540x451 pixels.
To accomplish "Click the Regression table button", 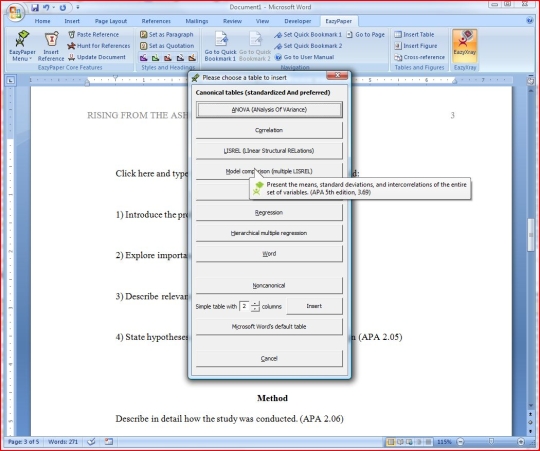I will pos(269,212).
